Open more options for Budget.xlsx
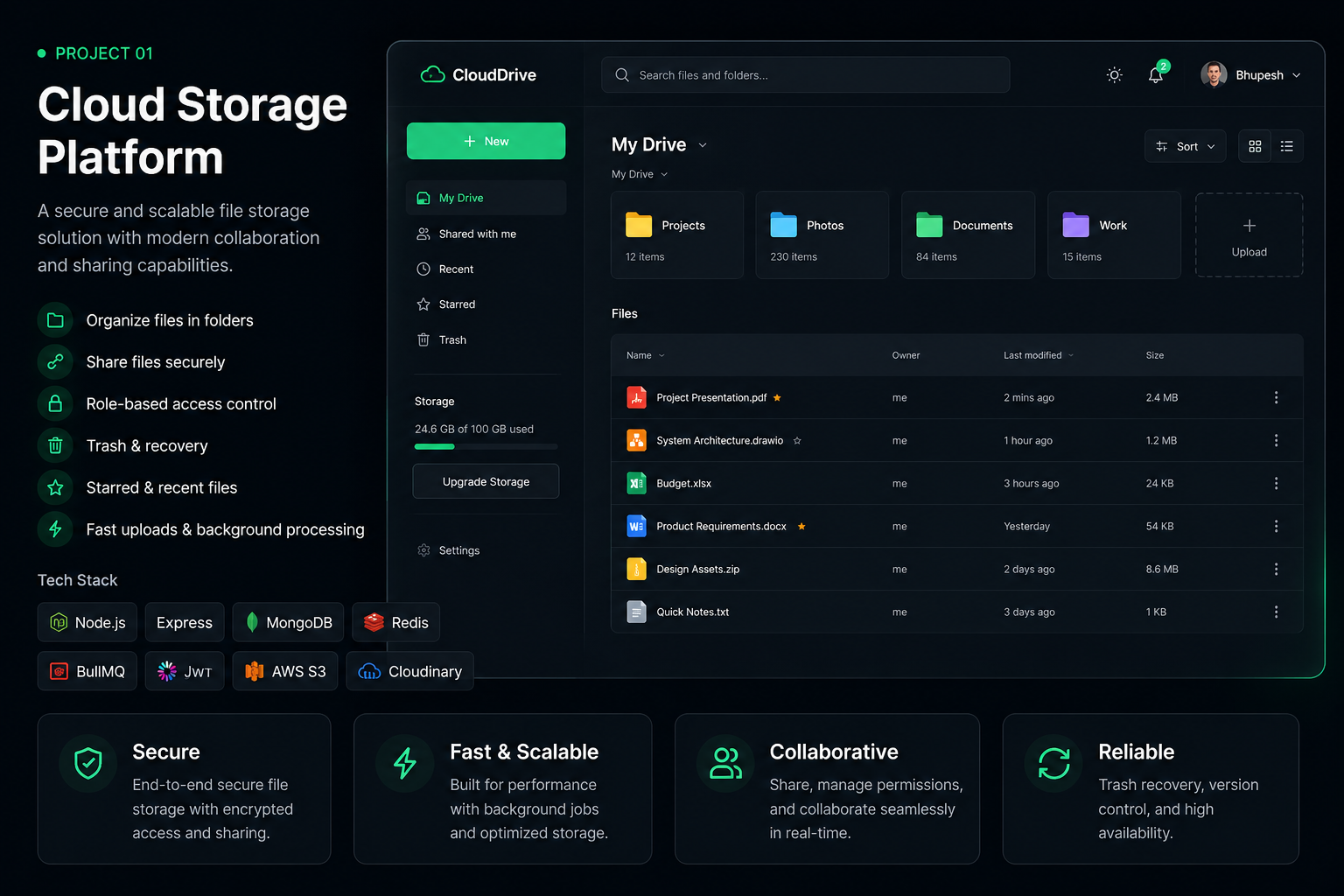 [x=1276, y=483]
